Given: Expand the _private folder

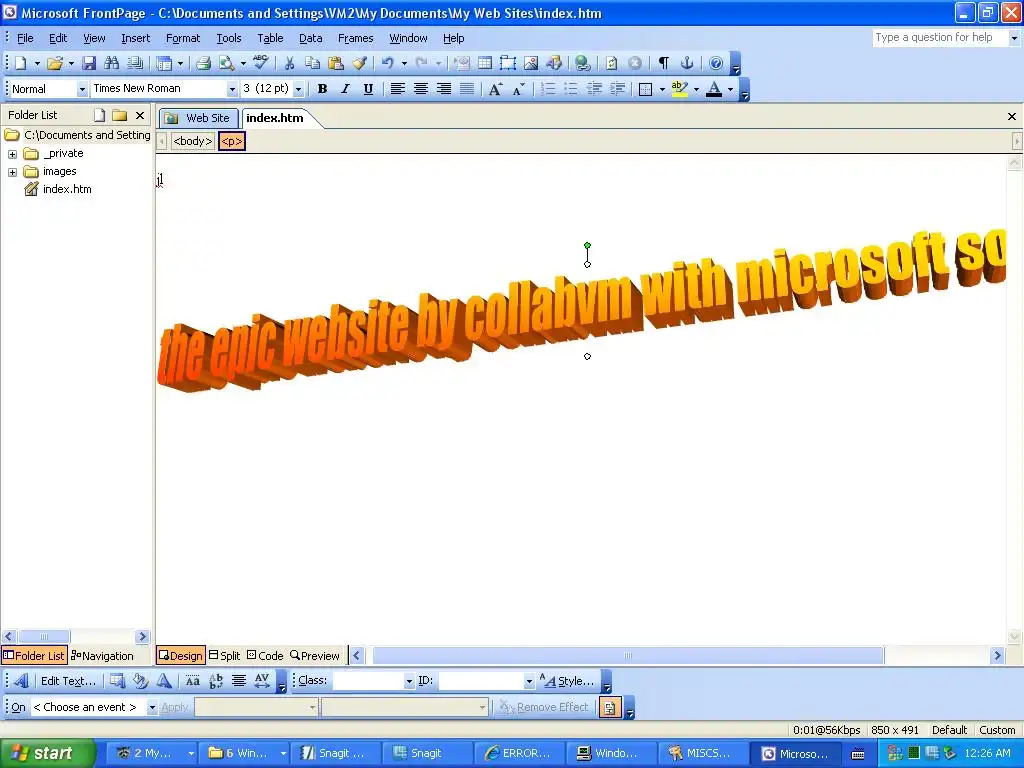Looking at the screenshot, I should (12, 154).
